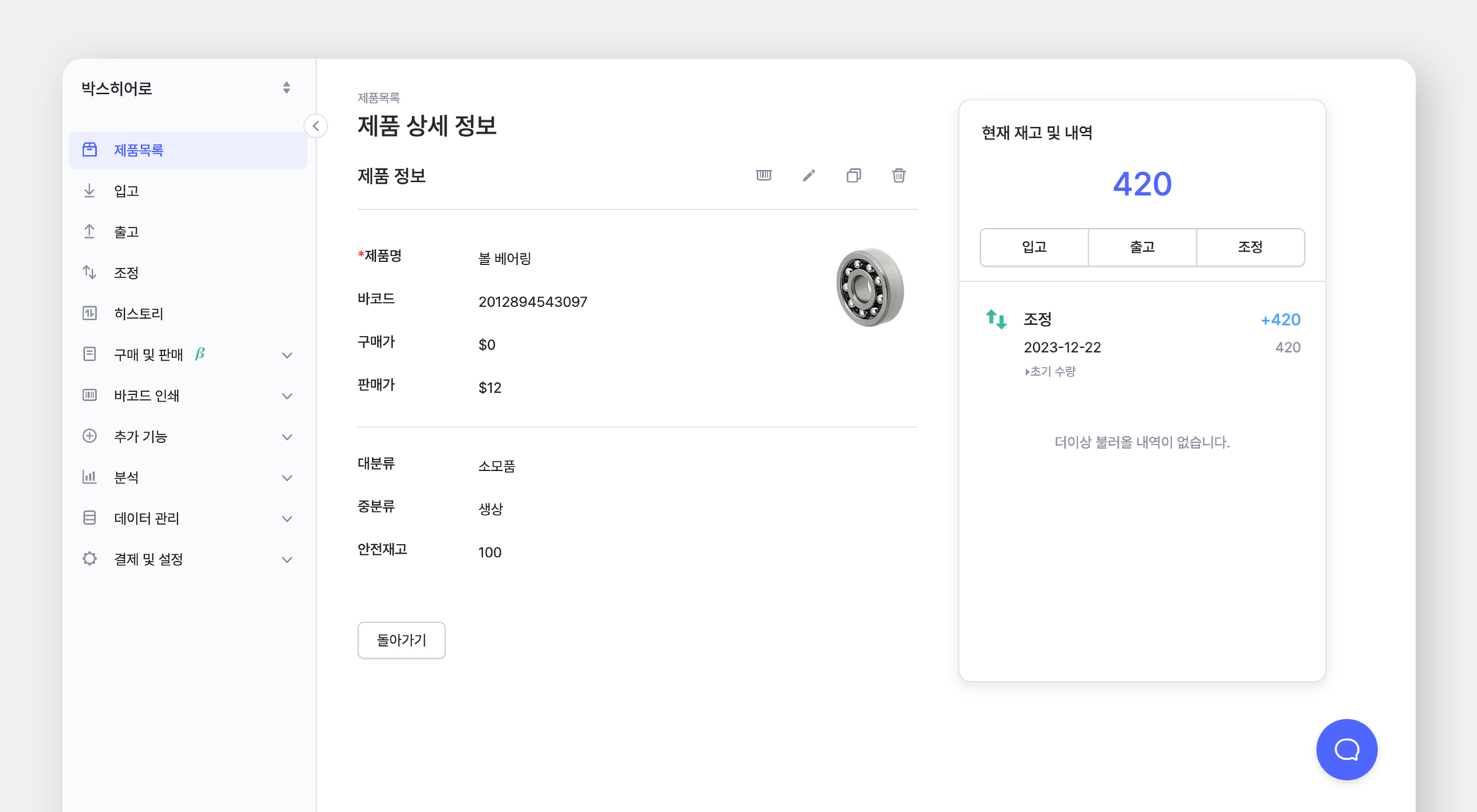This screenshot has width=1477, height=812.
Task: Select the 출고 upload icon in sidebar
Action: [89, 231]
